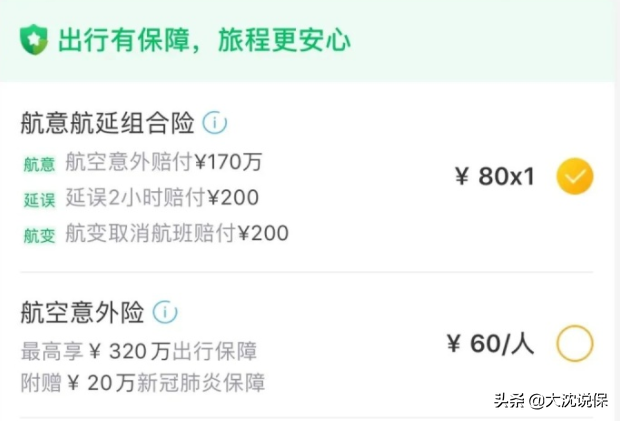This screenshot has height=421, width=620.
Task: Open info icon beside 航空意外险
Action: (x=165, y=312)
